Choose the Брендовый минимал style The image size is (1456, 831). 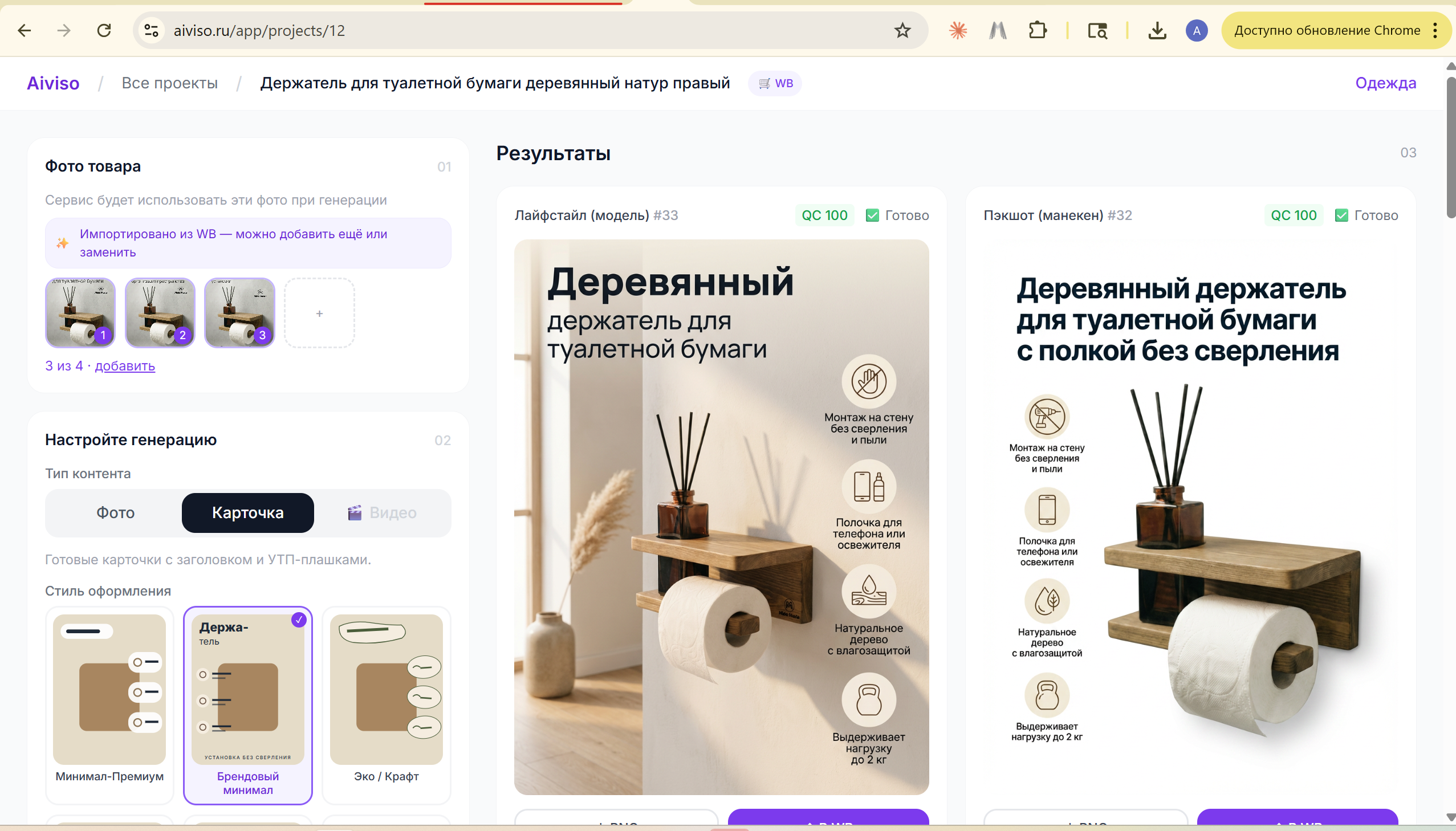tap(248, 706)
